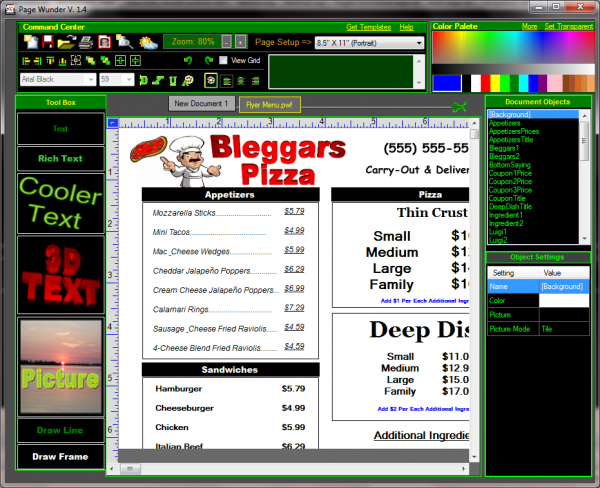Center-align the text
Image resolution: width=600 pixels, height=488 pixels.
[x=241, y=81]
